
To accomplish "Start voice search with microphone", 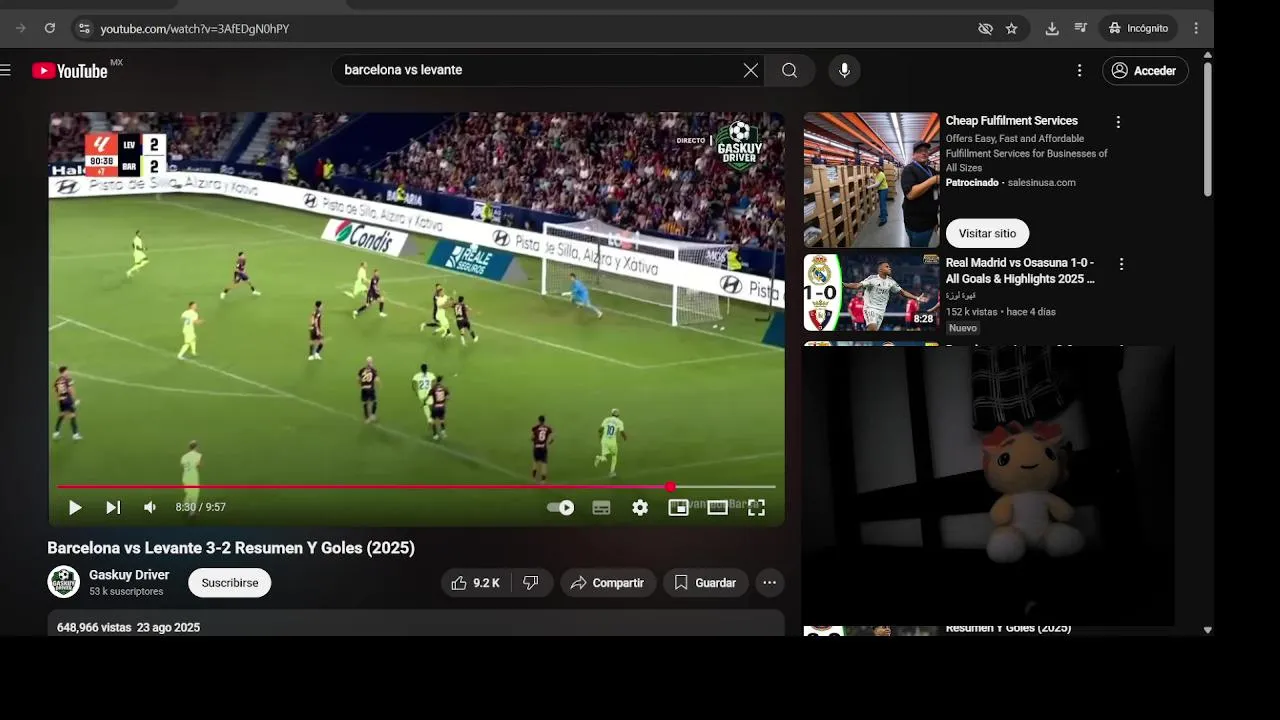I will 844,70.
